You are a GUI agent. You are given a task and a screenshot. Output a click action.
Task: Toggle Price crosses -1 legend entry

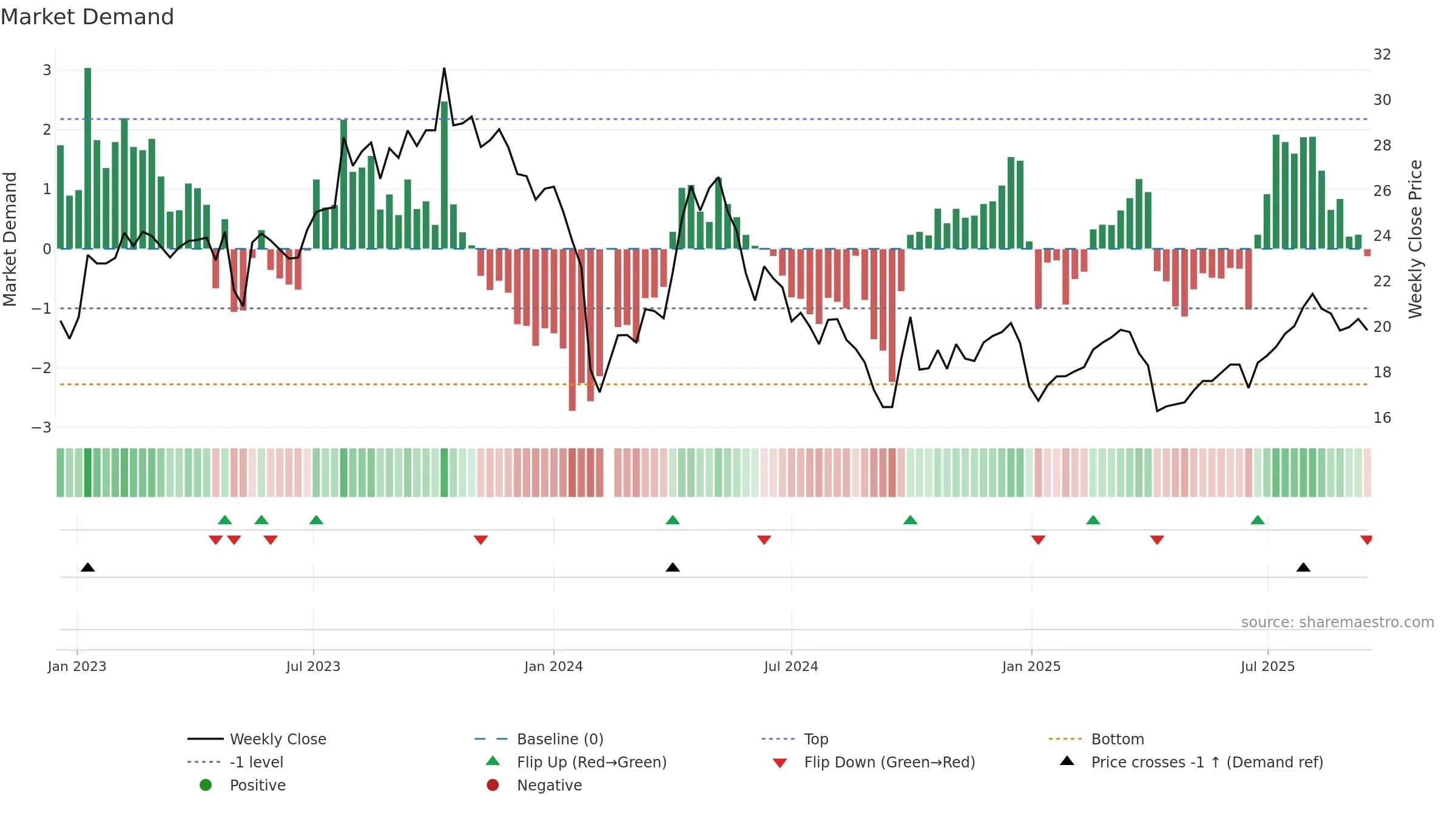[x=1191, y=762]
